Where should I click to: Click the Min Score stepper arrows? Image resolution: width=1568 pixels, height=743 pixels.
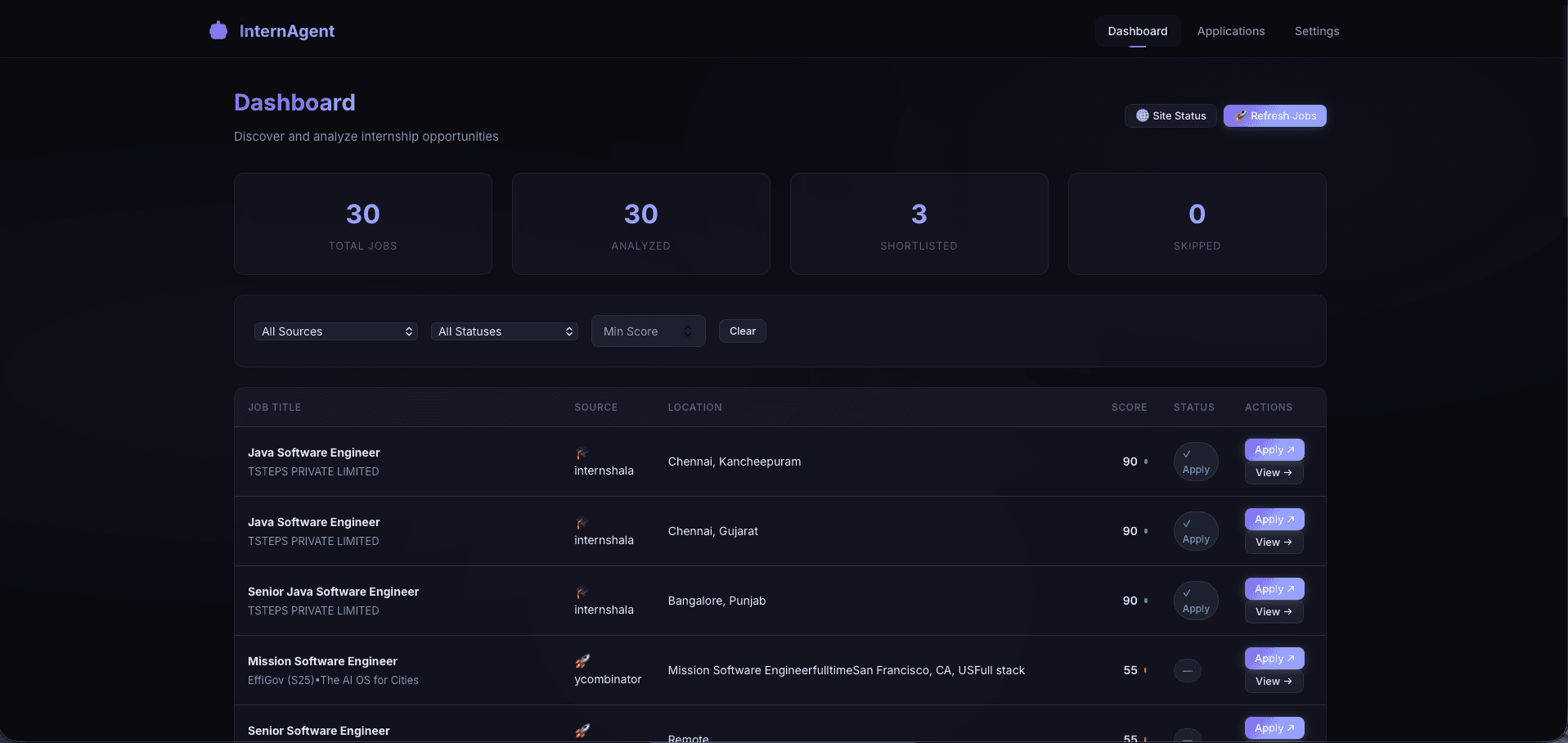click(688, 331)
